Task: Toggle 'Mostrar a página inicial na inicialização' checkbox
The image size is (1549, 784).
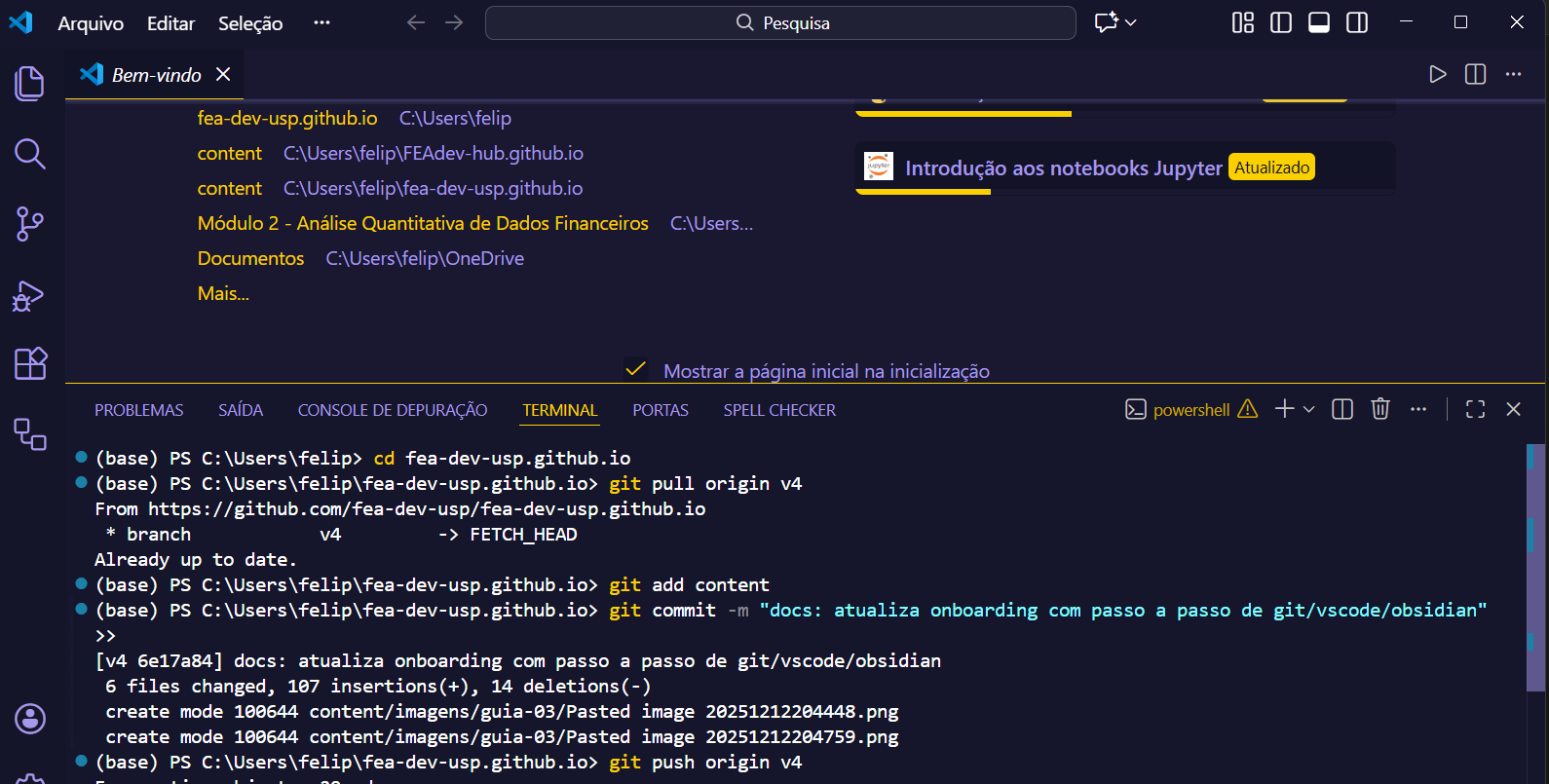Action: click(635, 370)
